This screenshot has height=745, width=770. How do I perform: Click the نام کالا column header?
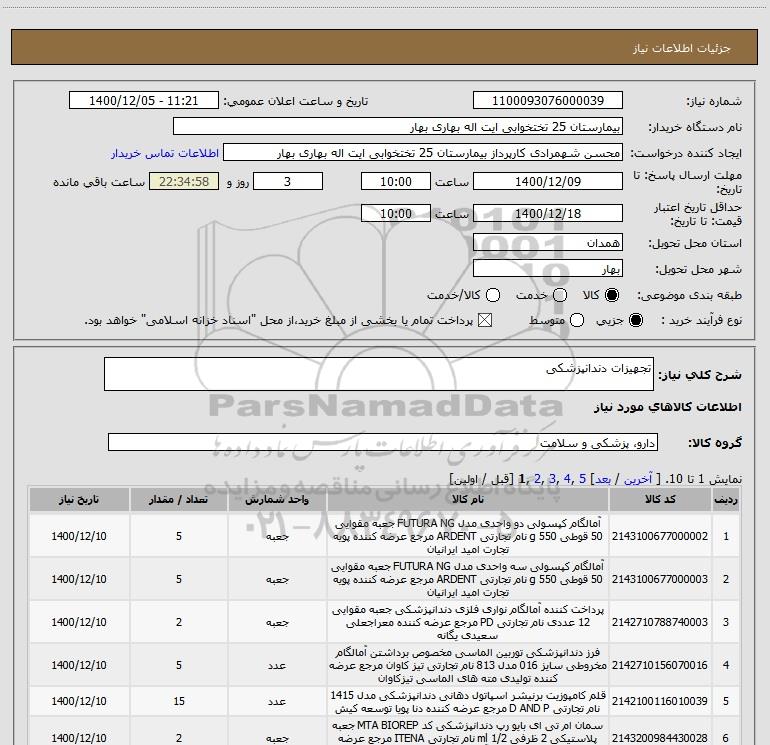468,499
